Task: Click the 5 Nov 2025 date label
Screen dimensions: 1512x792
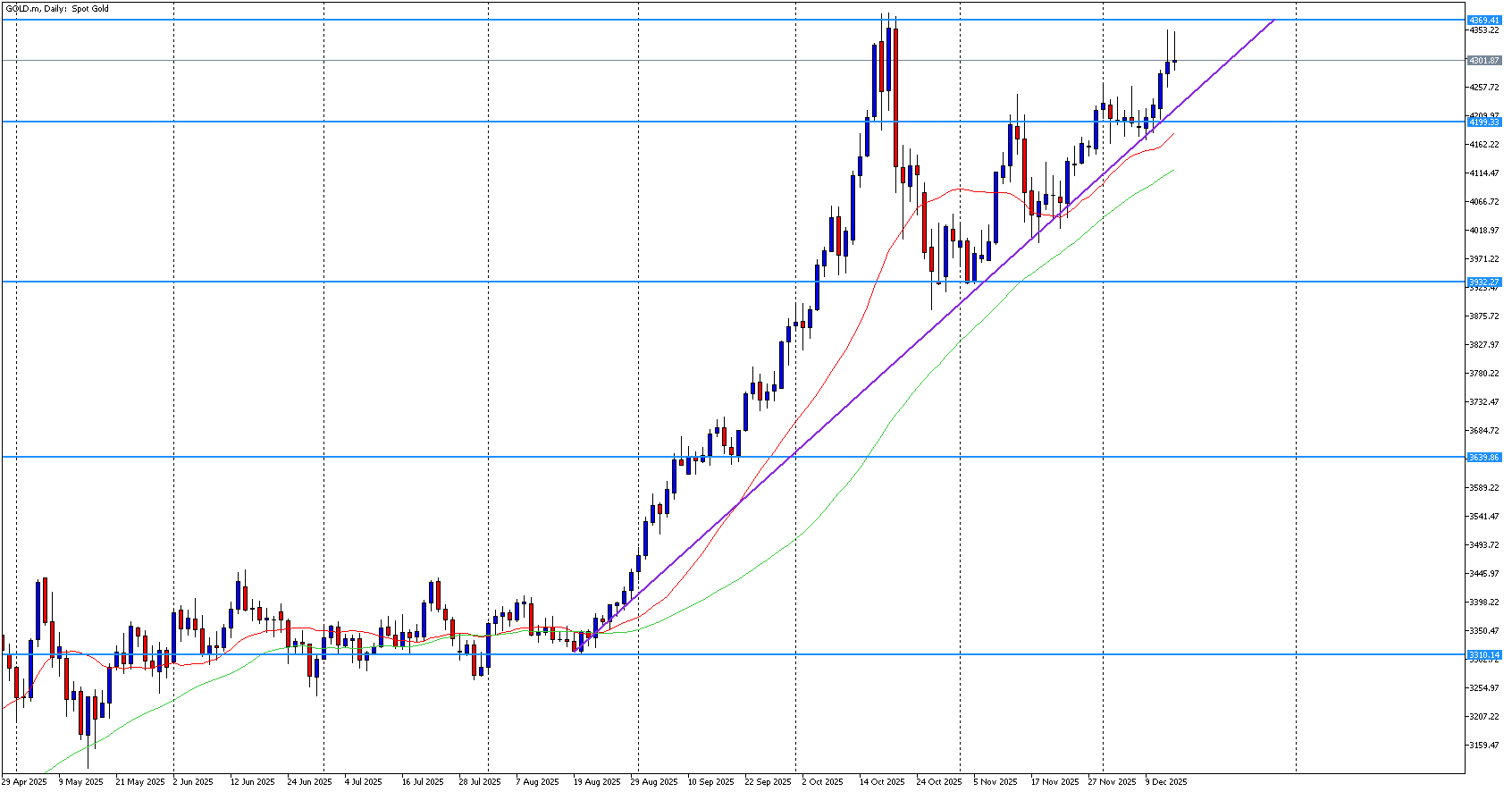Action: coord(995,782)
